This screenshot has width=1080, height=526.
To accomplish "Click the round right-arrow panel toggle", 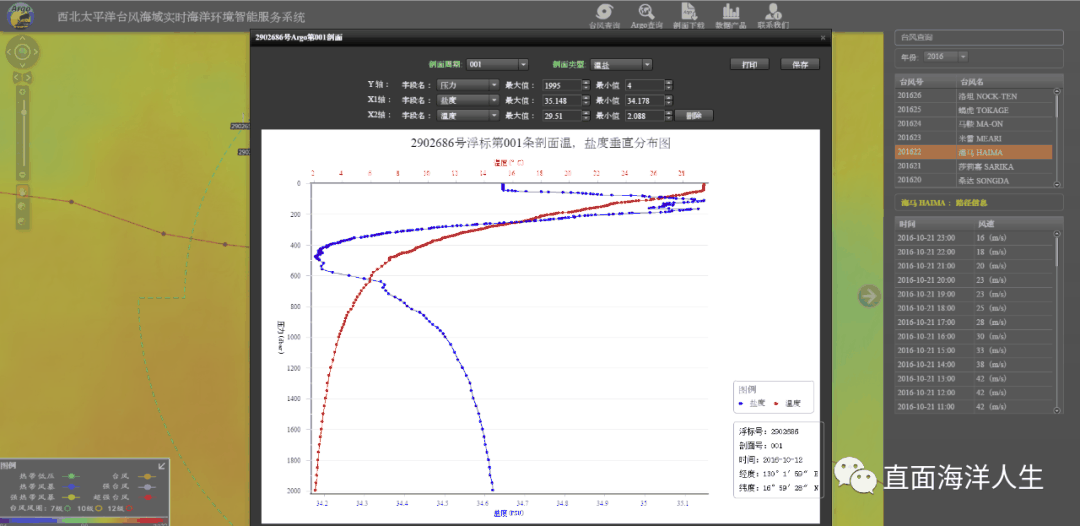I will click(x=868, y=295).
